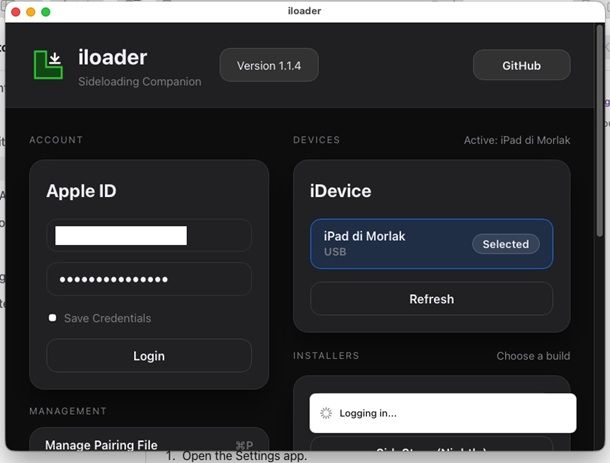Viewport: 610px width, 463px height.
Task: Click the iloader title bar text
Action: click(304, 11)
